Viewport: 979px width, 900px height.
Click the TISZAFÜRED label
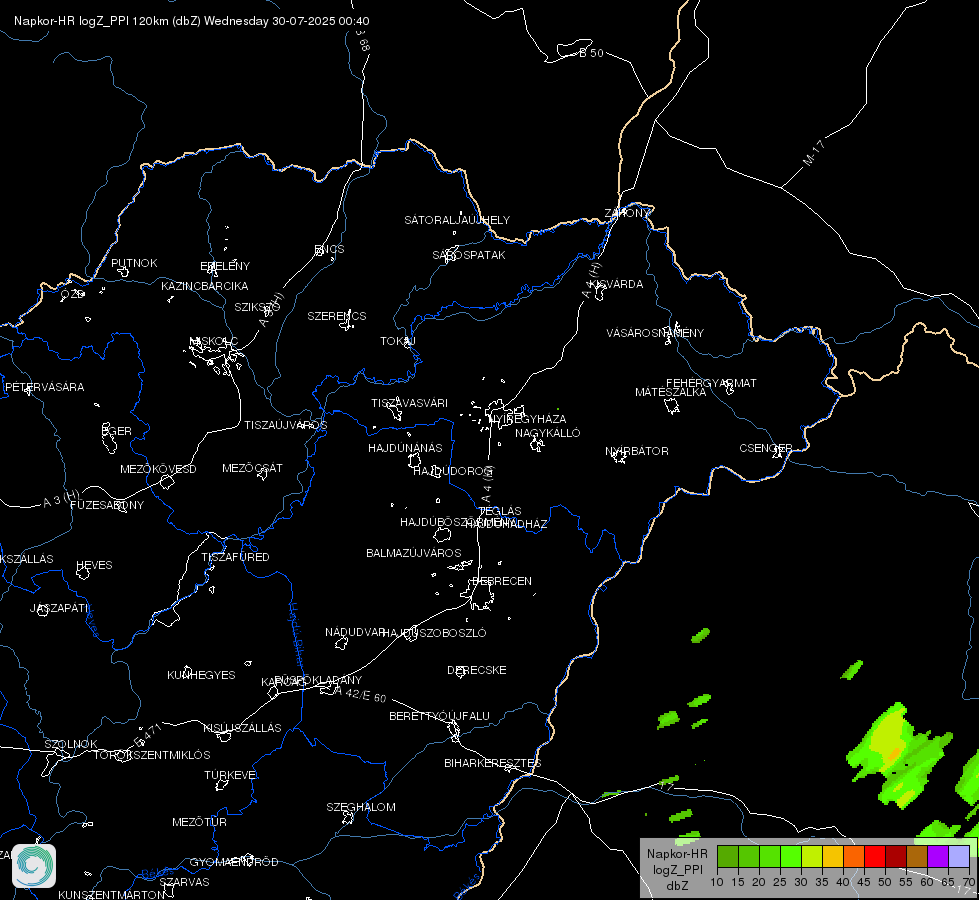[235, 556]
